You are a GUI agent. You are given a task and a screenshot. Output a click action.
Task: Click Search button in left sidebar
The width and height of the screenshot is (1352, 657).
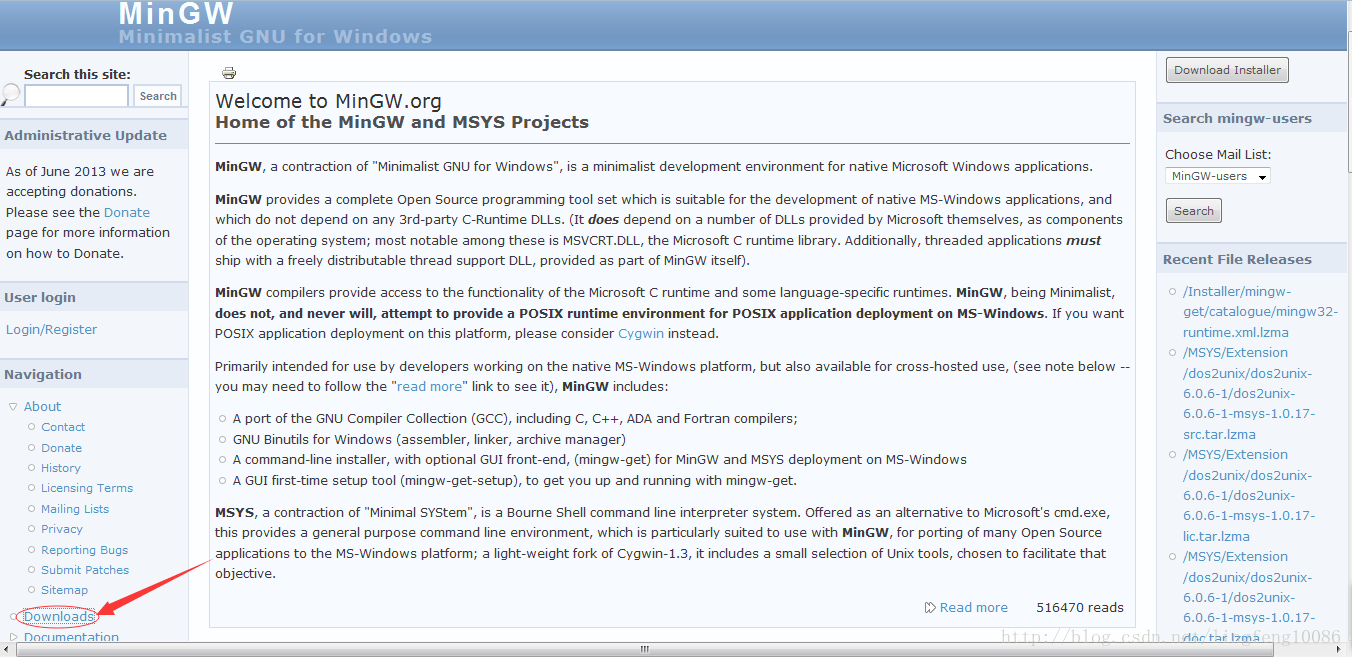coord(158,96)
